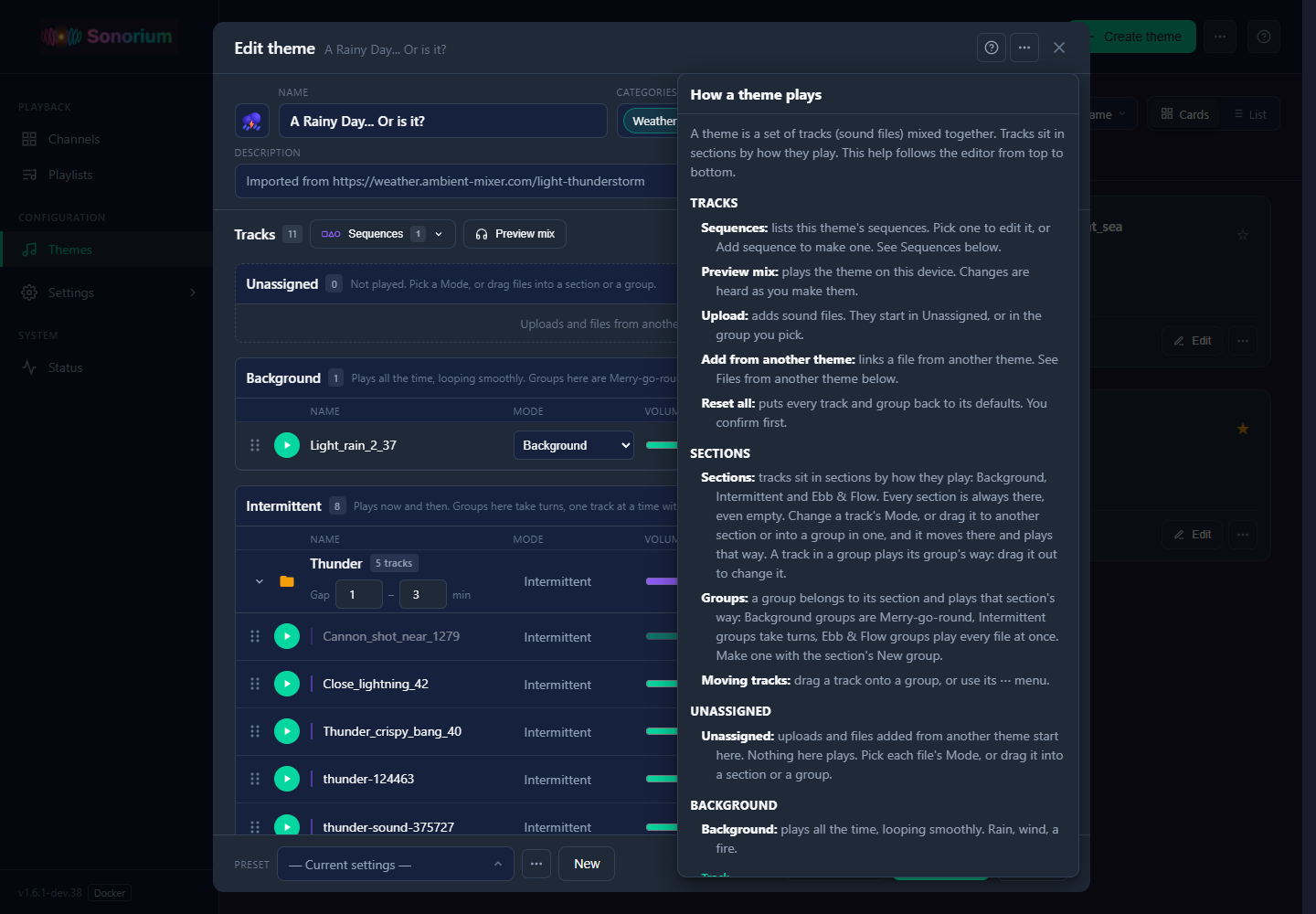Adjust the Thunder group volume slider
This screenshot has width=1316, height=914.
[662, 581]
